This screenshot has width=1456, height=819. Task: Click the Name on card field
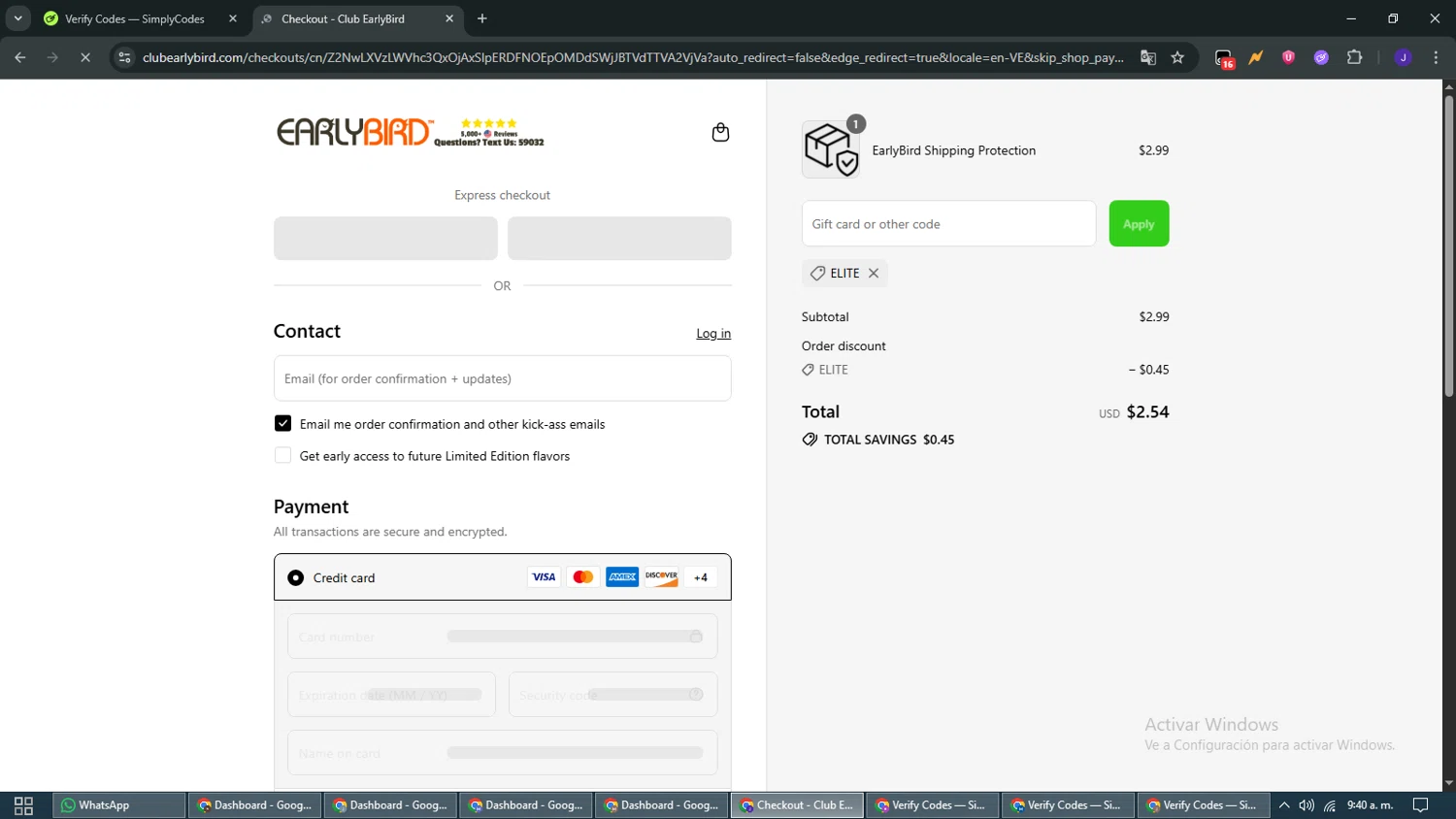click(502, 753)
